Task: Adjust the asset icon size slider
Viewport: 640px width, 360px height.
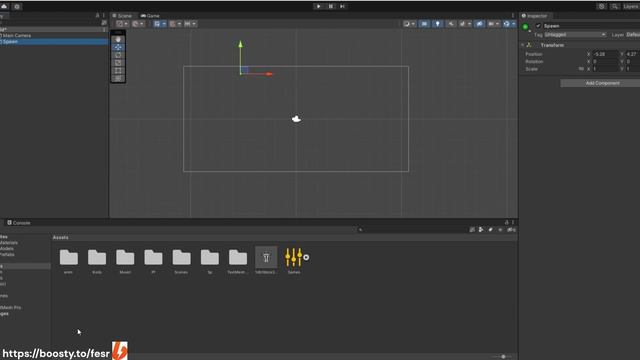Action: point(502,356)
